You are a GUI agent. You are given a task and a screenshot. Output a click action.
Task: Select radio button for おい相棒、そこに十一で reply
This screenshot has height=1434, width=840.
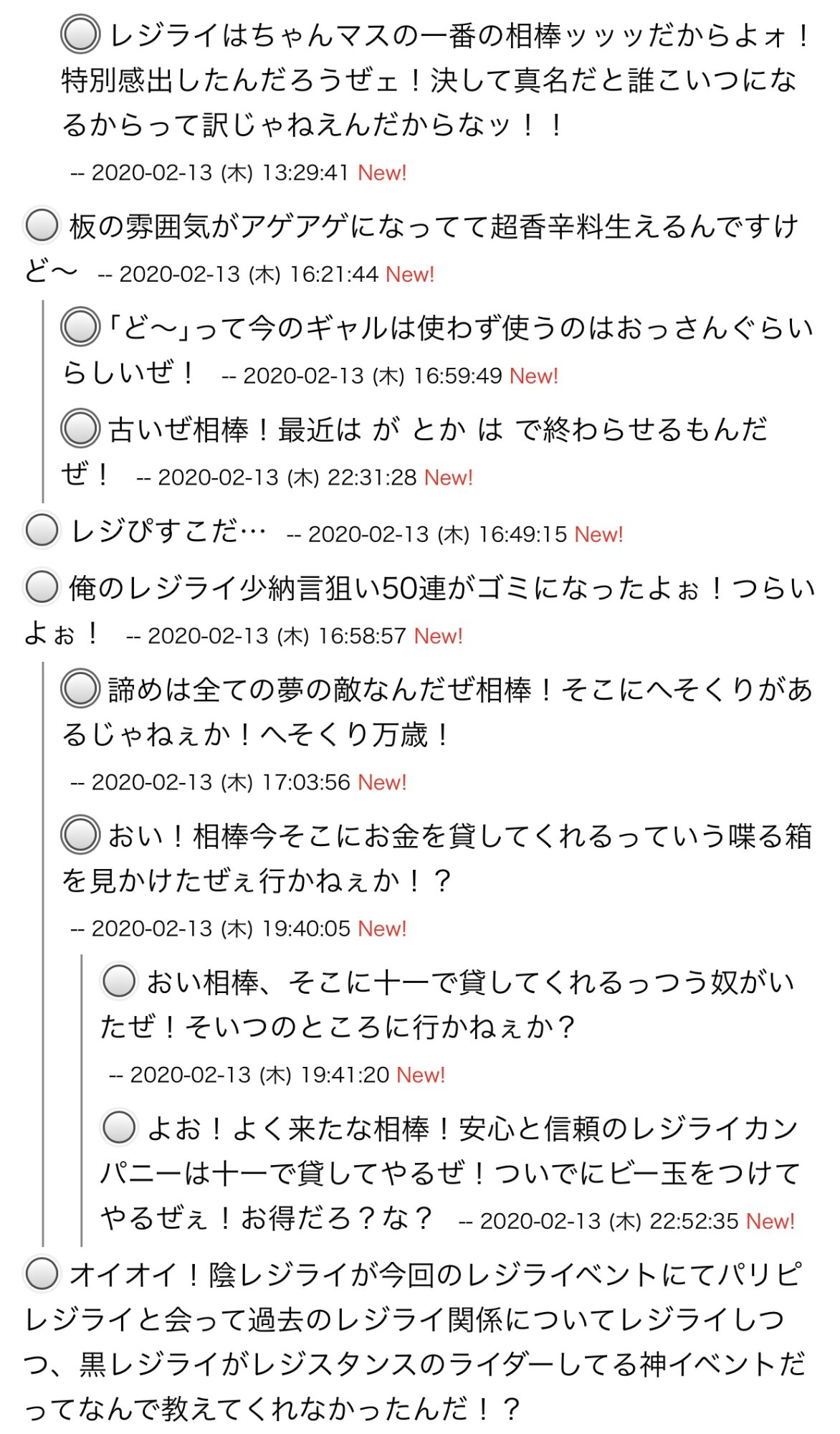118,981
